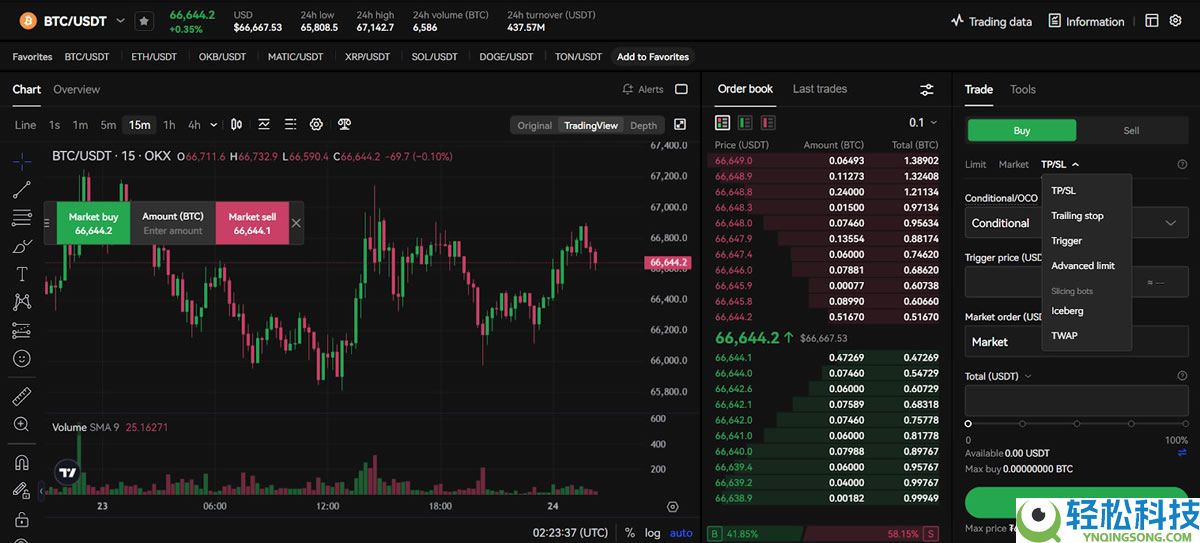Toggle the log scale option

(x=652, y=533)
